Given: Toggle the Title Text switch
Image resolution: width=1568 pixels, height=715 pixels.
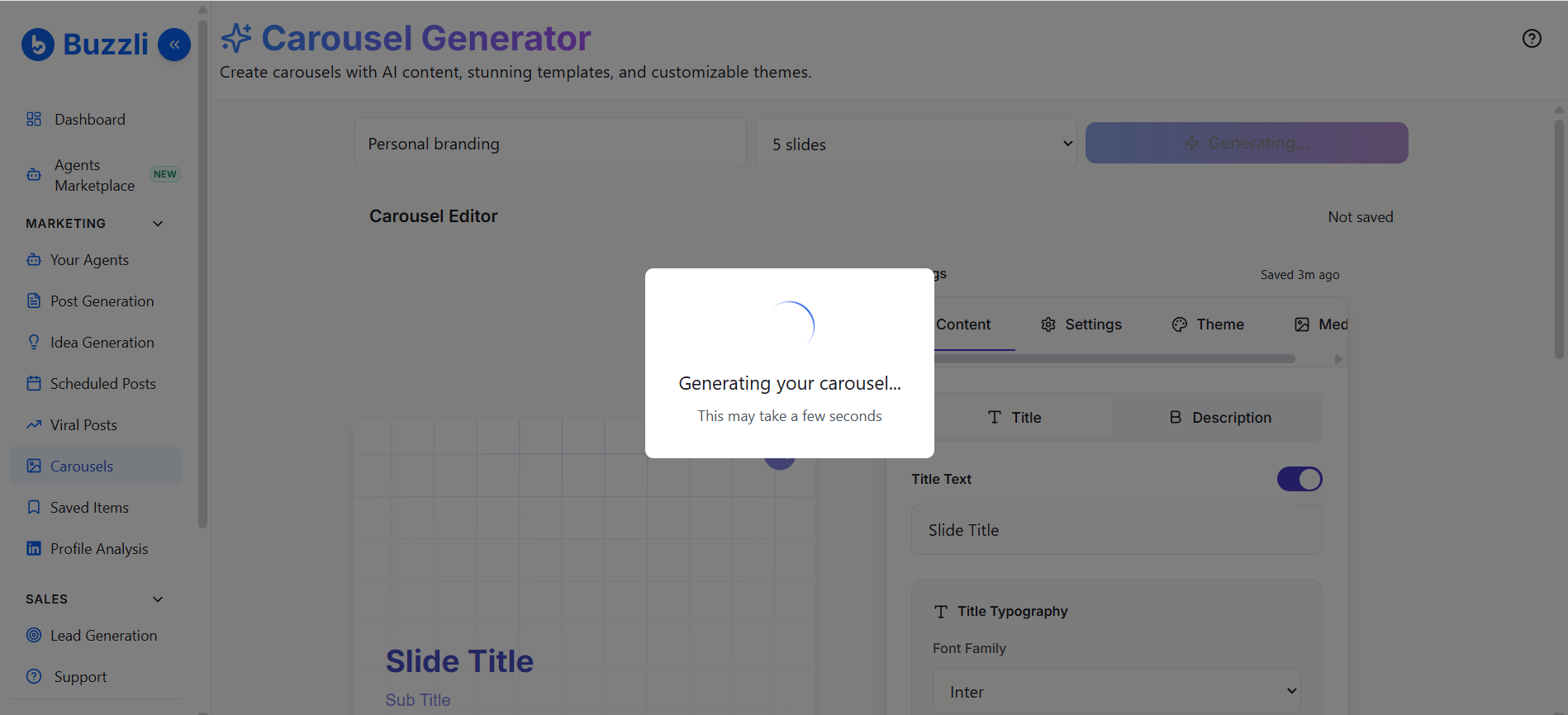Looking at the screenshot, I should tap(1300, 479).
